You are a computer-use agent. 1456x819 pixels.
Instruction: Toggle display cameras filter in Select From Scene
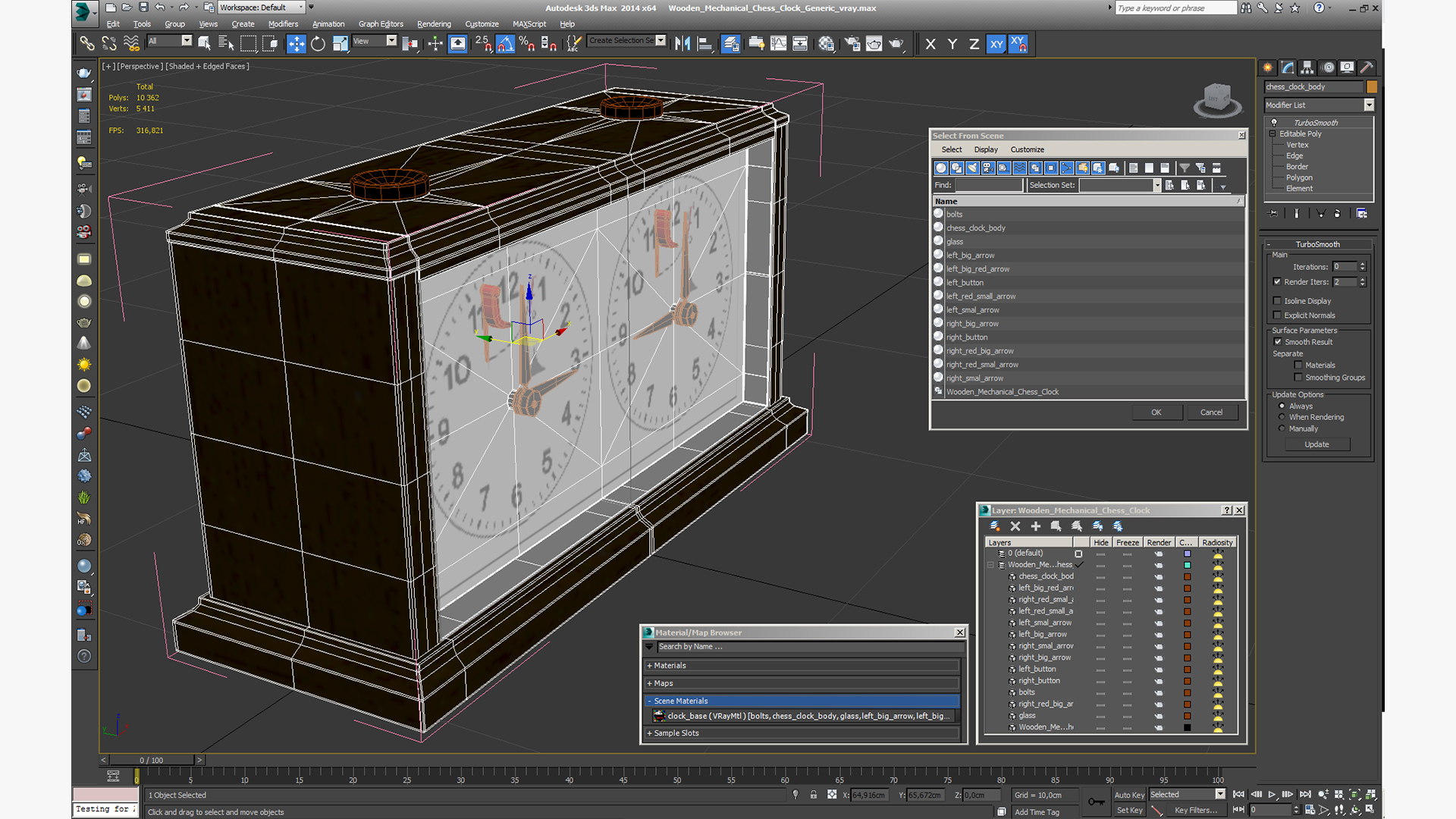click(x=988, y=168)
